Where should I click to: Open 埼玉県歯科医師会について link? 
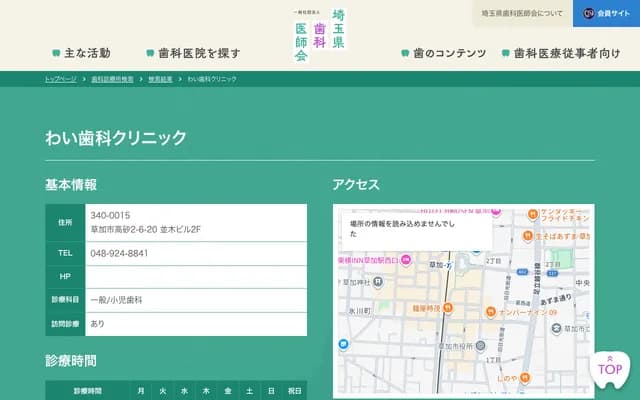(521, 14)
